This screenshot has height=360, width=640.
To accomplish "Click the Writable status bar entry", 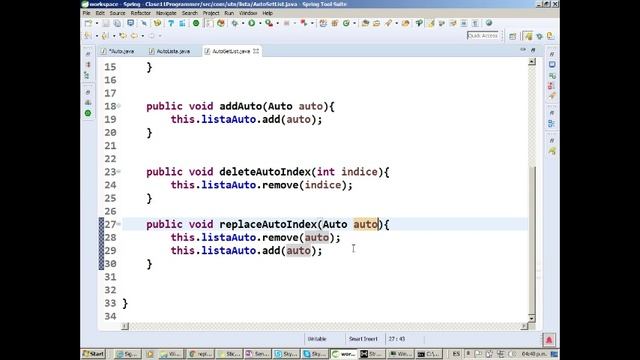I will (317, 339).
